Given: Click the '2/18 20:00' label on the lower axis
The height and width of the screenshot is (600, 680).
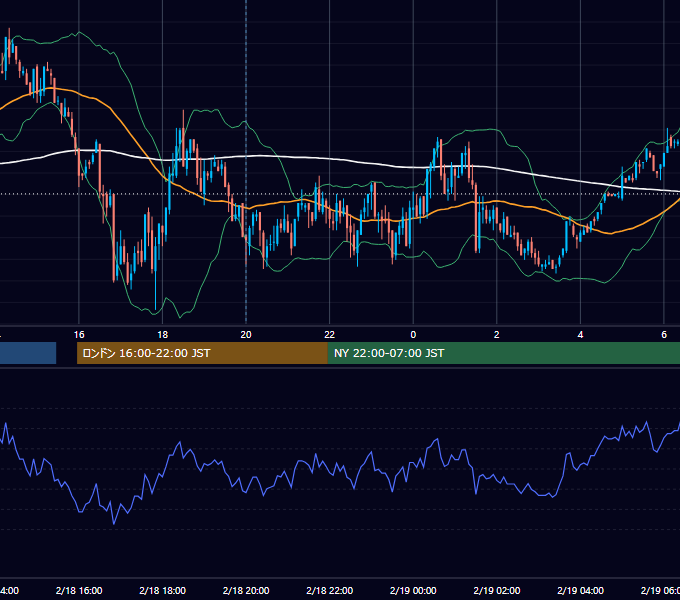Looking at the screenshot, I should click(x=246, y=590).
